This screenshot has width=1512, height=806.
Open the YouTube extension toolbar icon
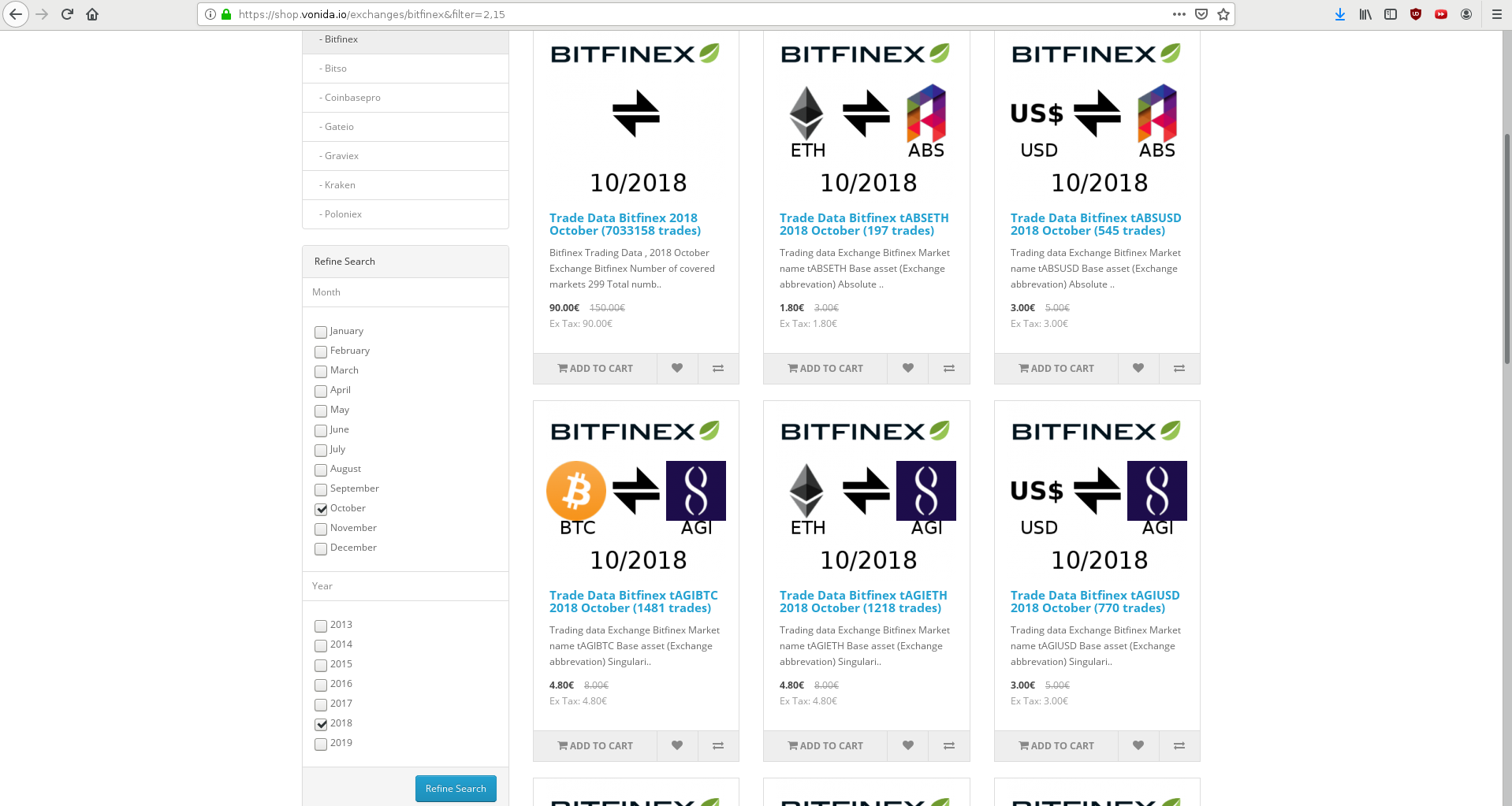pos(1441,14)
